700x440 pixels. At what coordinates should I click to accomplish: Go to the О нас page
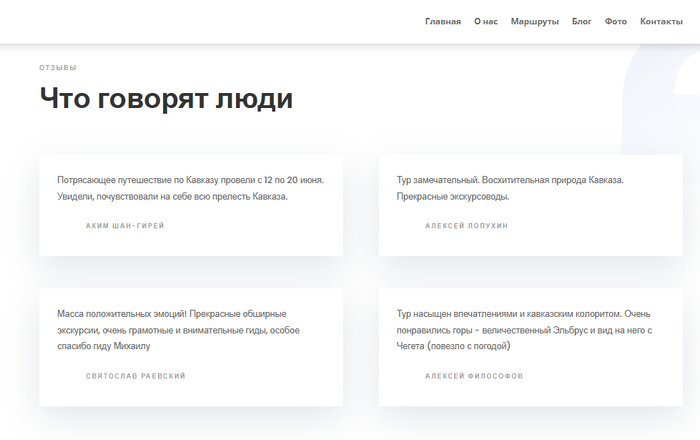click(x=485, y=21)
